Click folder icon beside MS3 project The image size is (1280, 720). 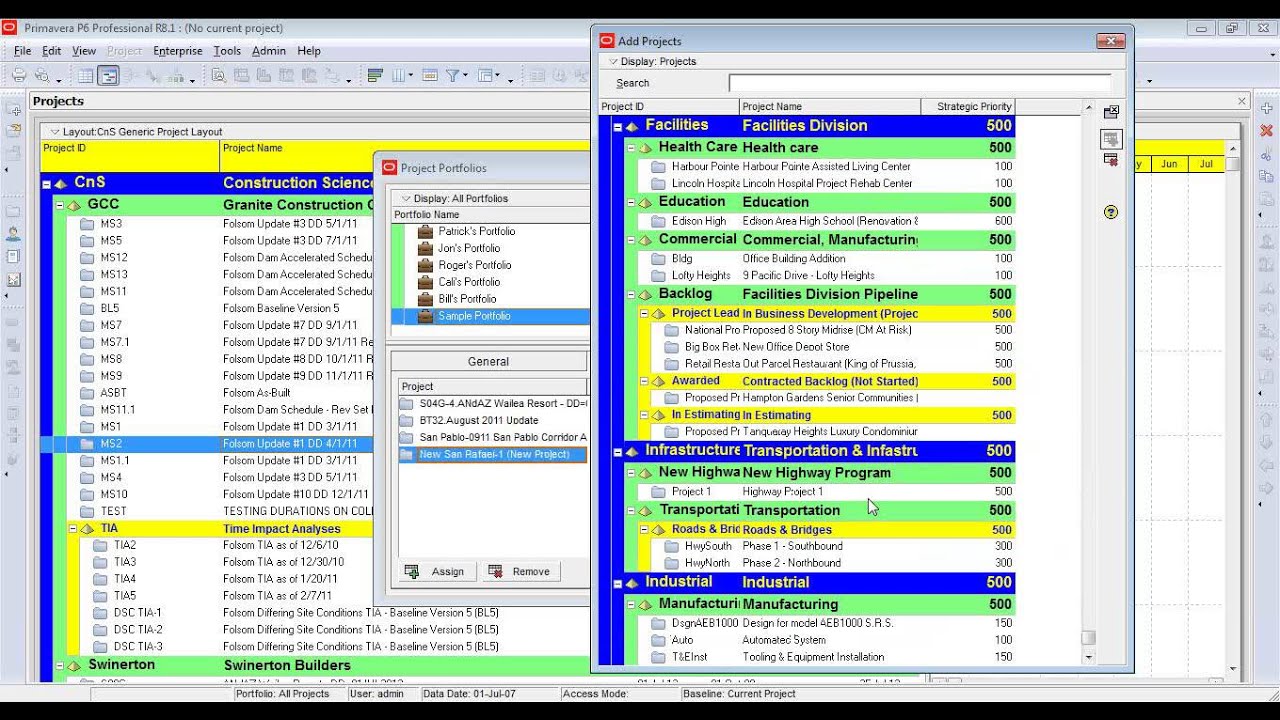[x=87, y=224]
